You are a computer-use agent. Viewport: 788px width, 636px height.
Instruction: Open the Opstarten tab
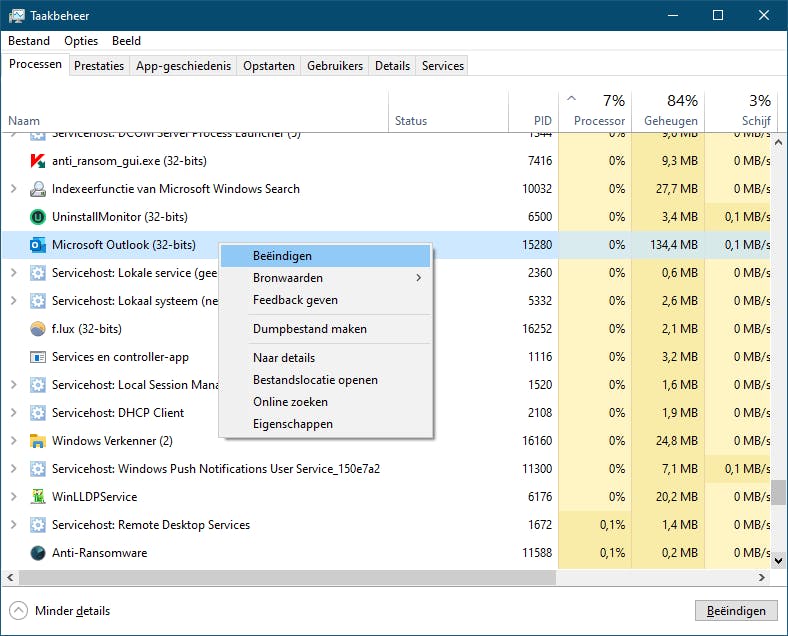click(x=269, y=66)
